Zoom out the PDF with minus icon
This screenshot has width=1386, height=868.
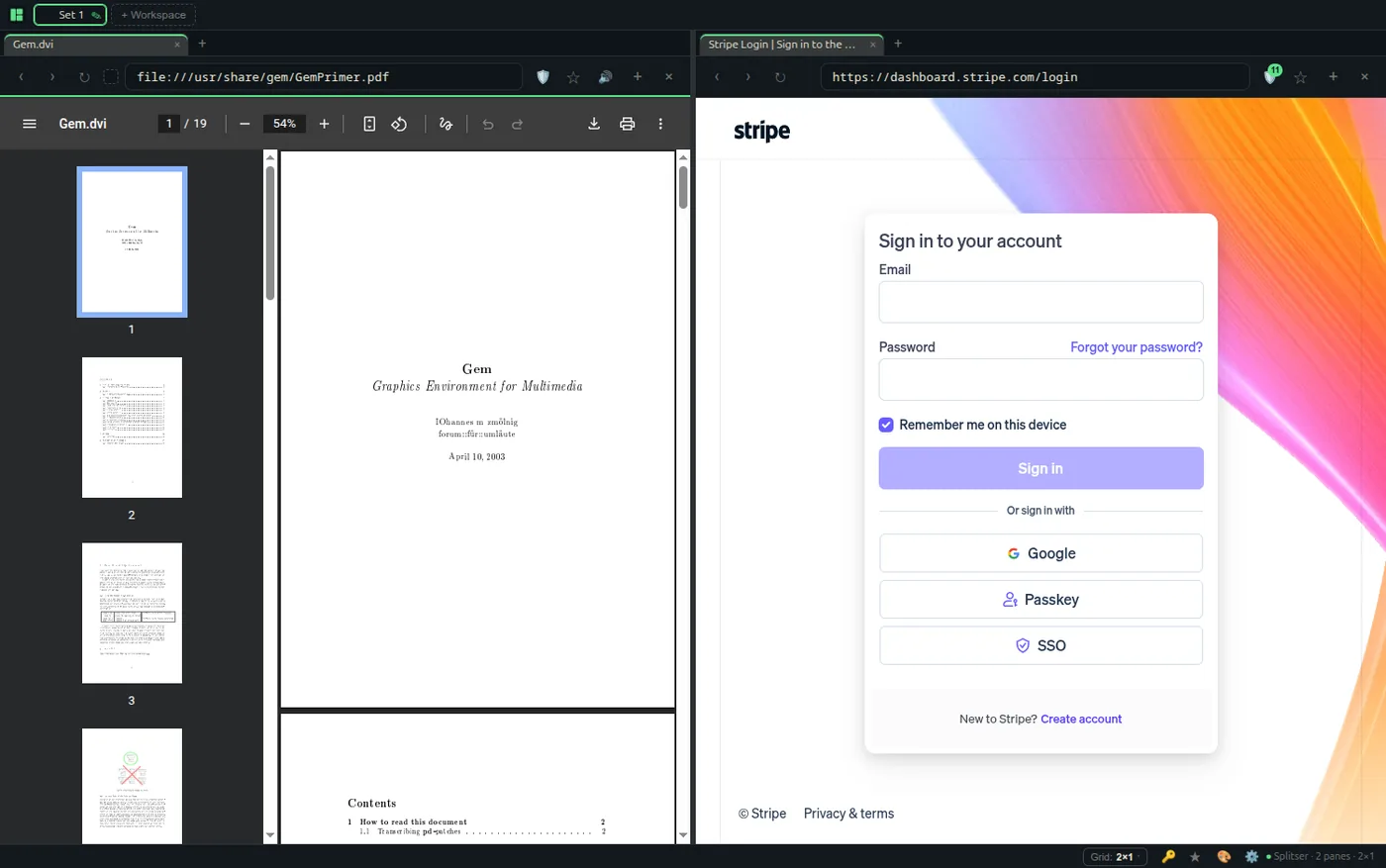[x=245, y=124]
